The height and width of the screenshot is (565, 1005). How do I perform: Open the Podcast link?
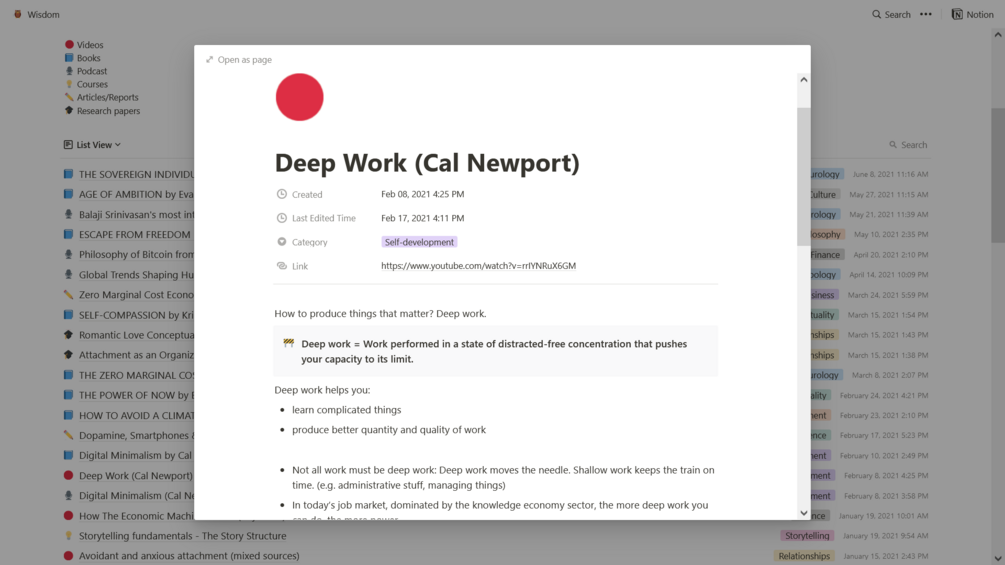pos(92,71)
